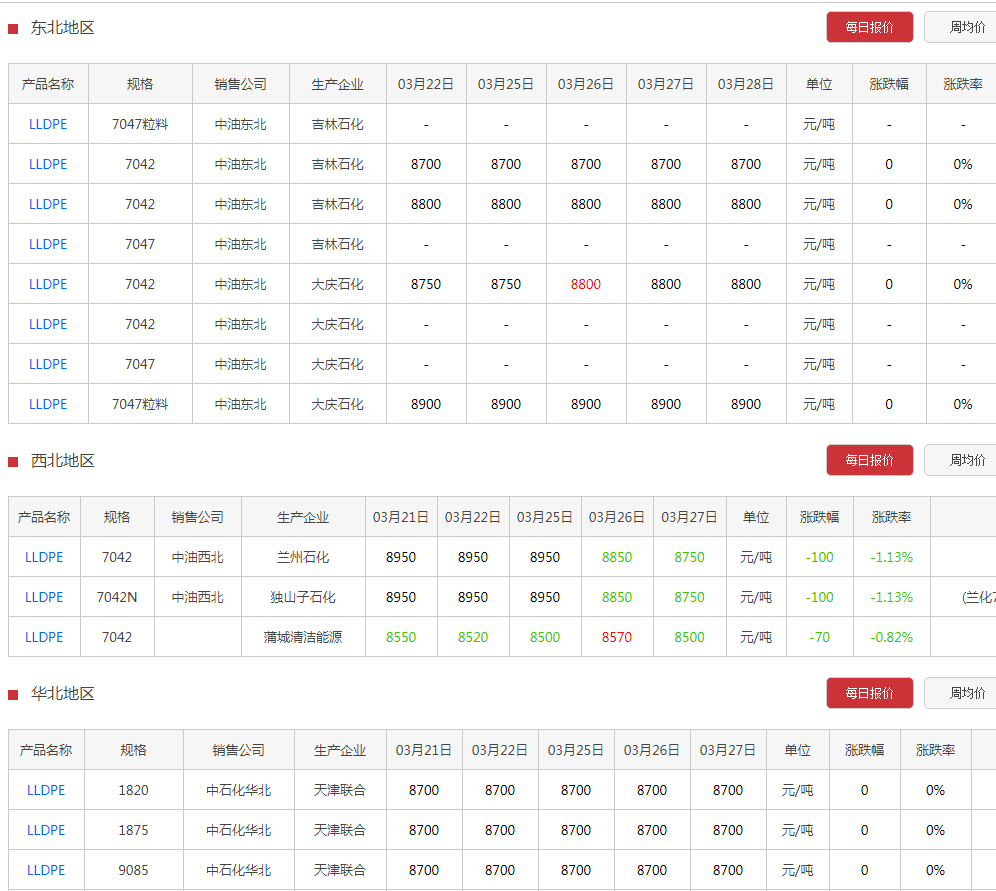Open LLDPE link in 1820 天津联合 row

tap(46, 791)
